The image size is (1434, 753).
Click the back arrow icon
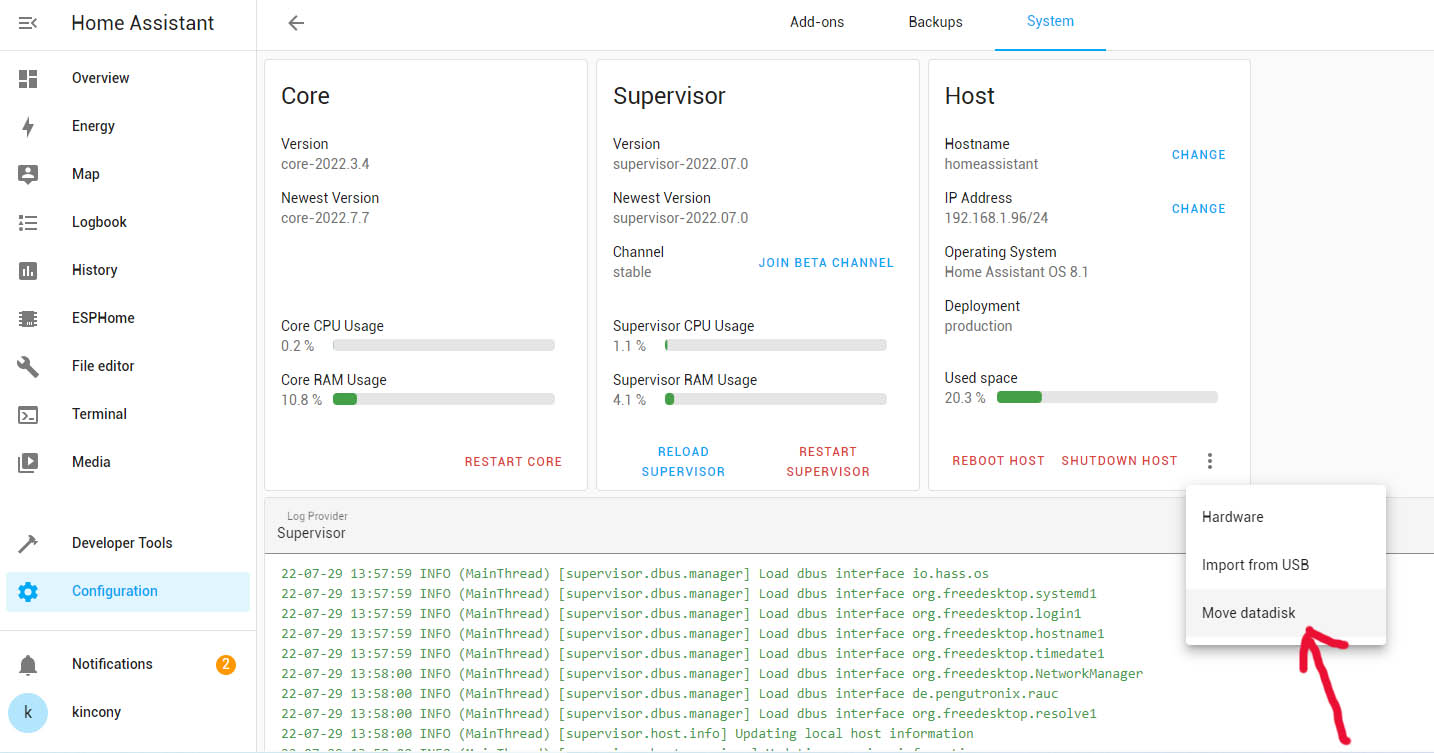point(296,23)
